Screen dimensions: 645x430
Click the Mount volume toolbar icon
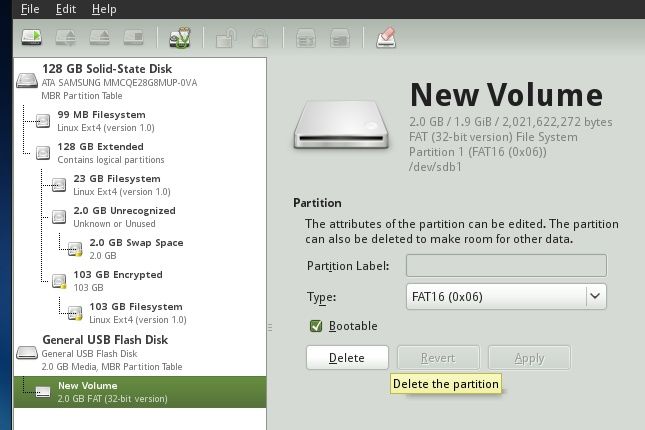click(x=32, y=37)
